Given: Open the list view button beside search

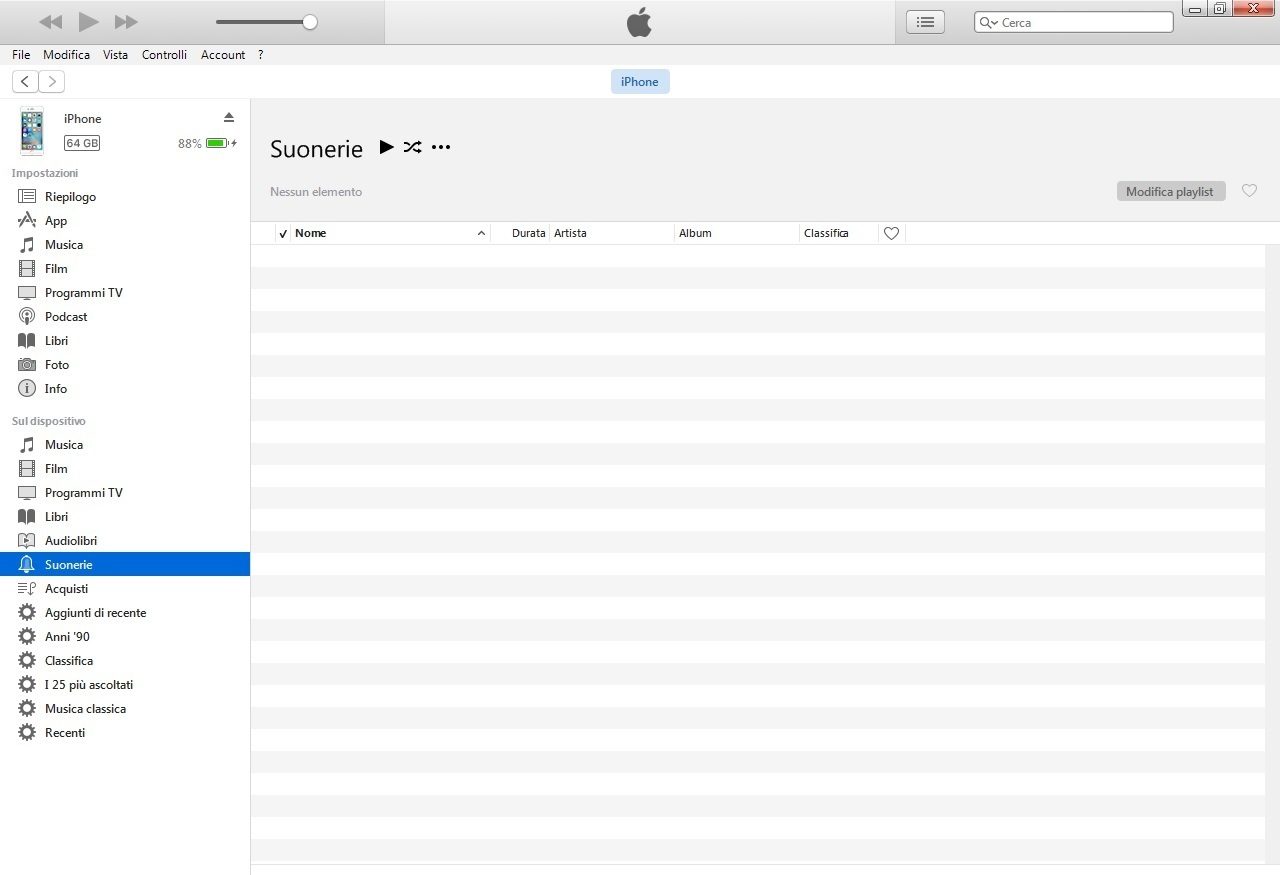Looking at the screenshot, I should 925,22.
